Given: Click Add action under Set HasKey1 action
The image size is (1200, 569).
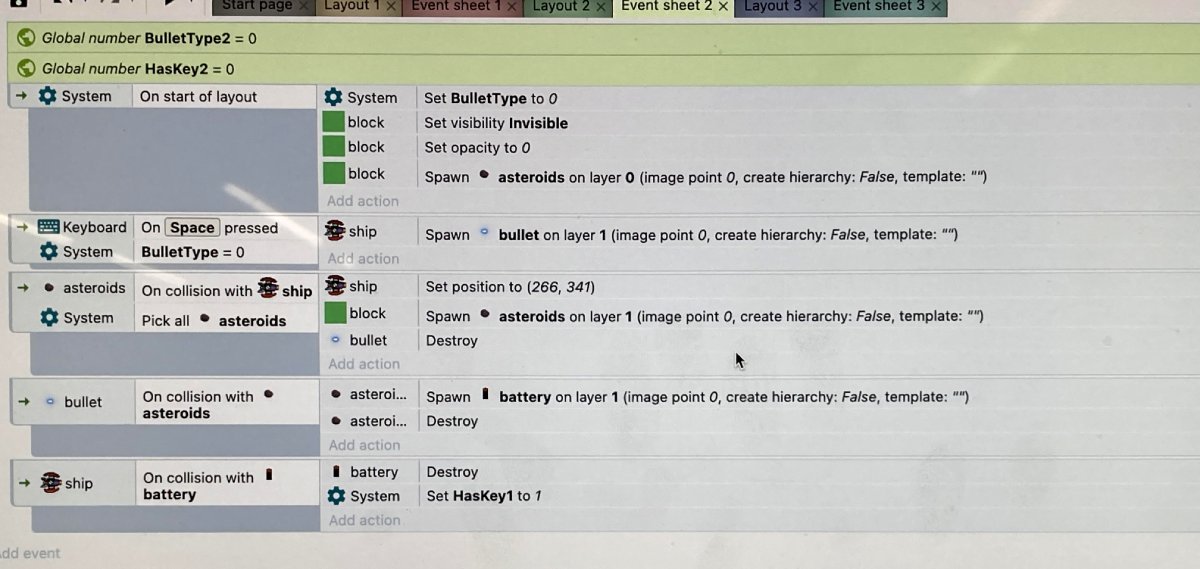Looking at the screenshot, I should pos(364,520).
